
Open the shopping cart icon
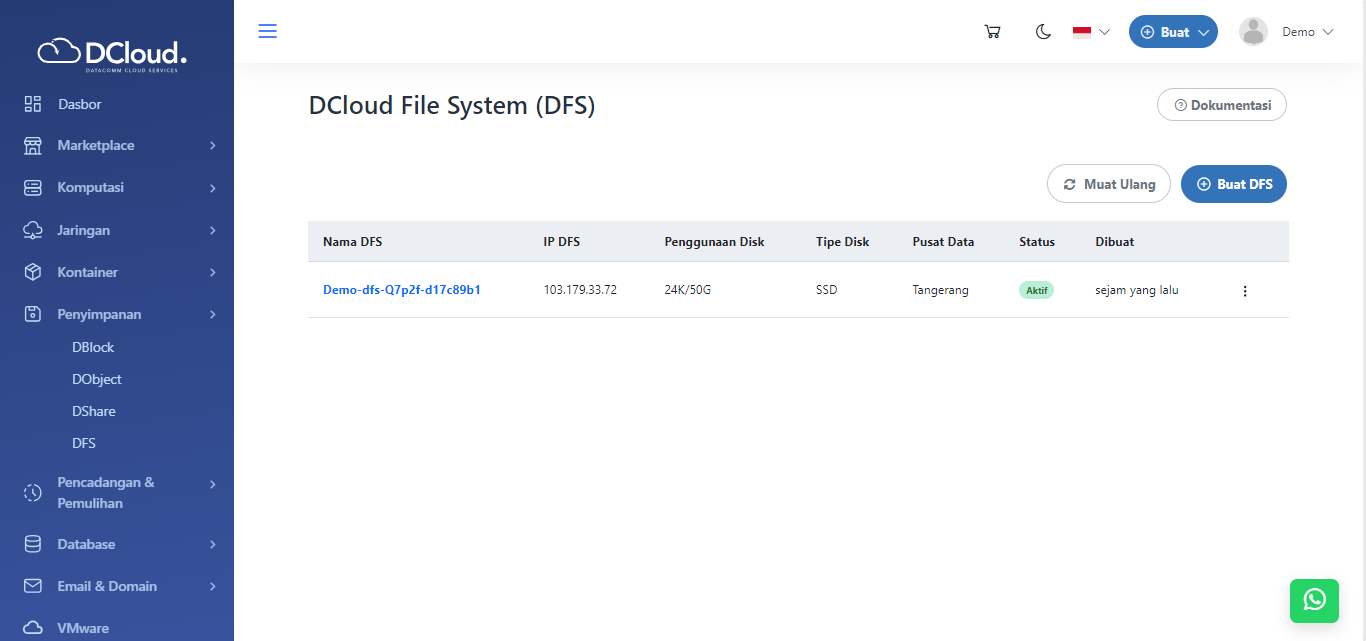(x=992, y=32)
